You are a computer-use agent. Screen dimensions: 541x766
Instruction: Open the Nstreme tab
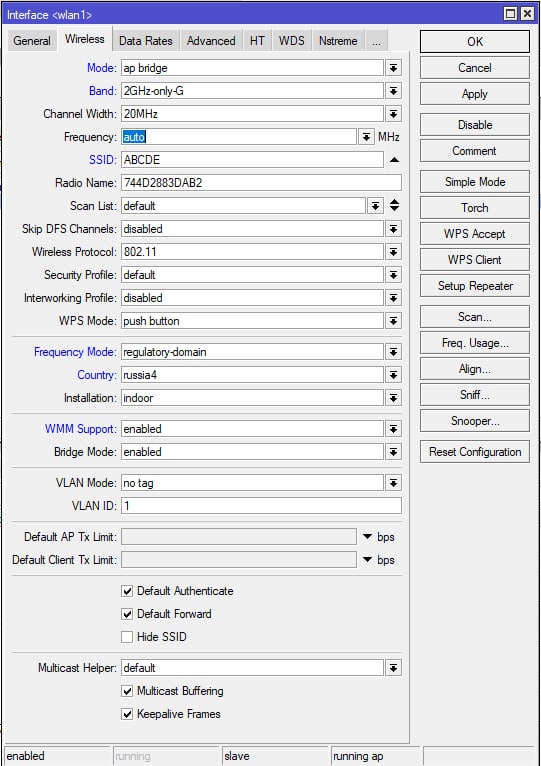pos(338,41)
